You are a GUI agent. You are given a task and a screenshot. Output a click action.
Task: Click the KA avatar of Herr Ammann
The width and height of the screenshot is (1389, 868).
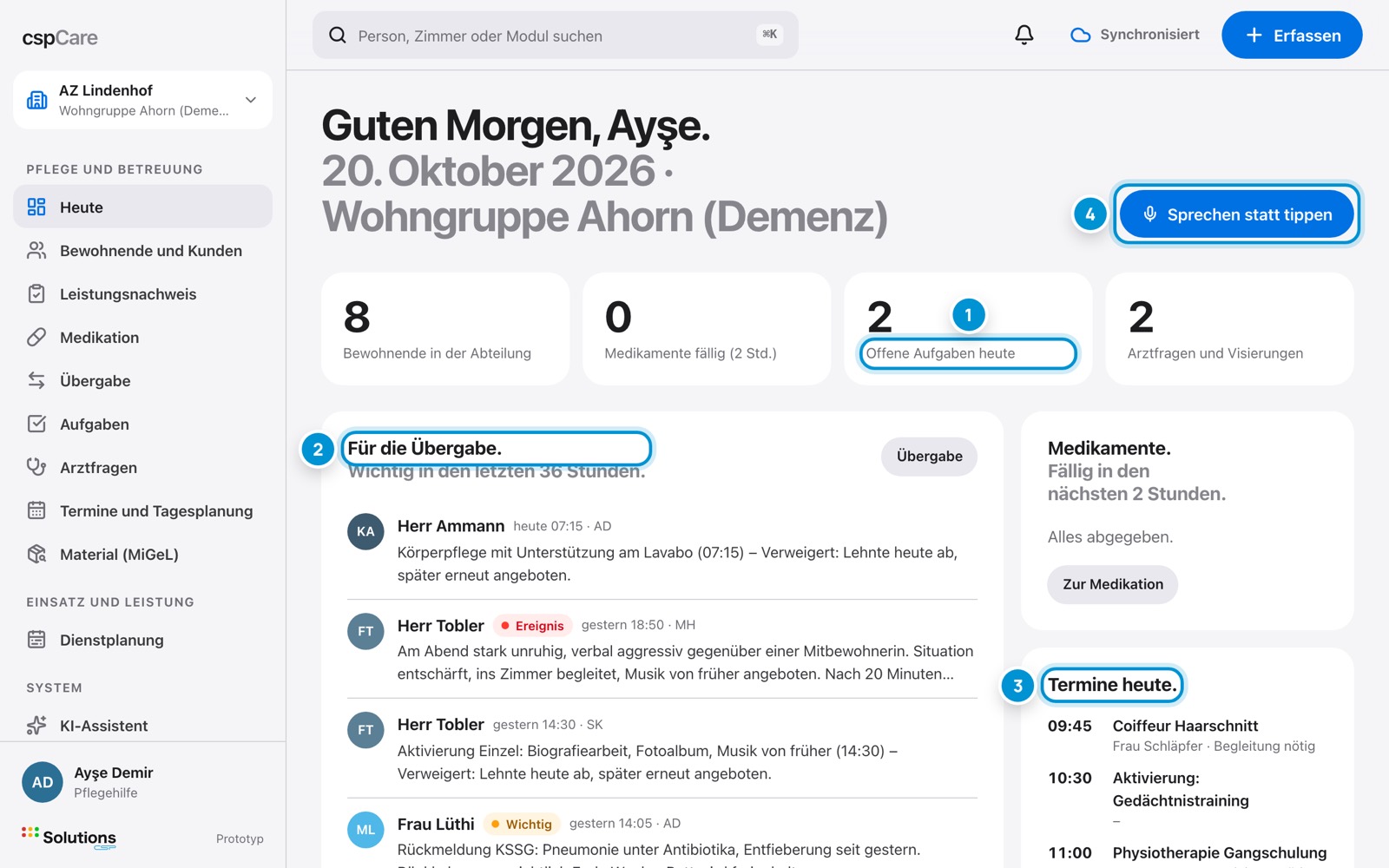(365, 531)
